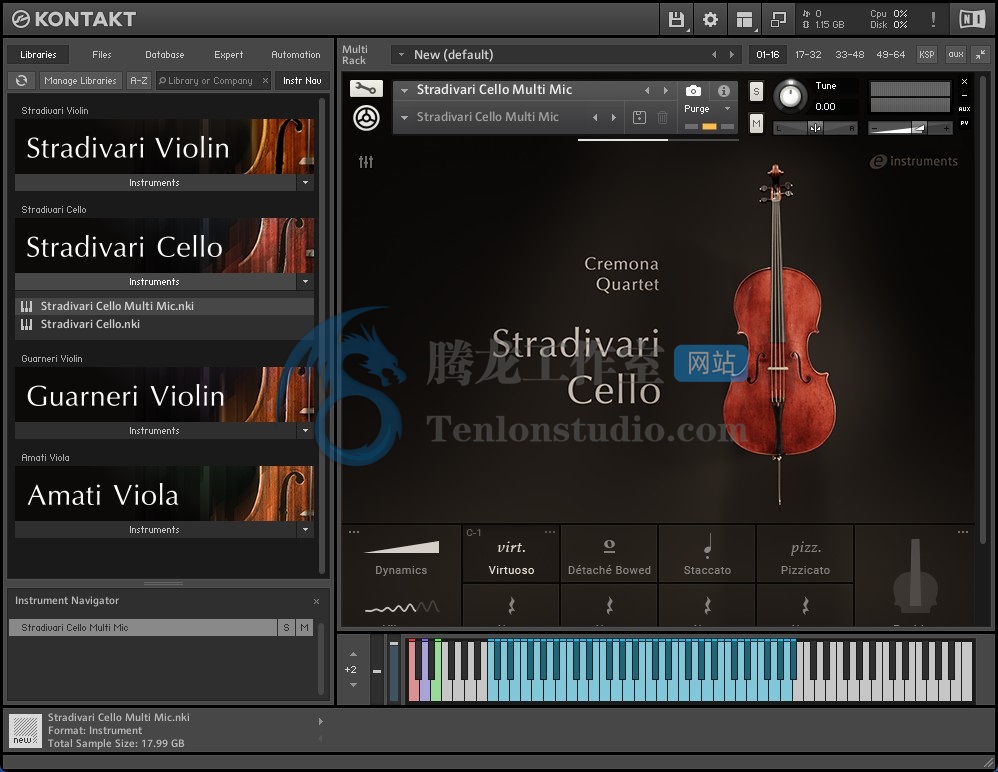Open instrument edit mode wrench icon
This screenshot has height=772, width=998.
[366, 88]
